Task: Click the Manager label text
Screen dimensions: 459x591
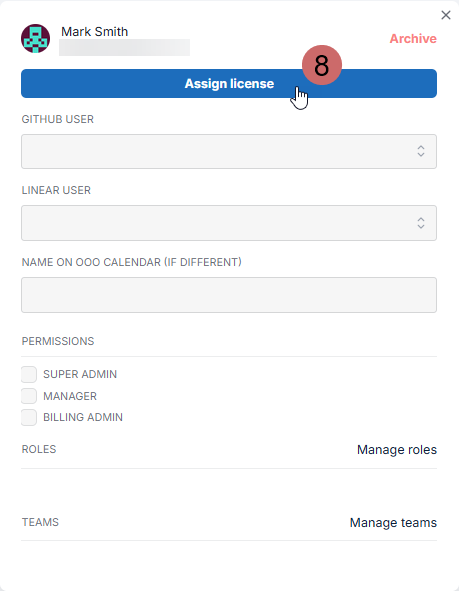Action: click(70, 396)
